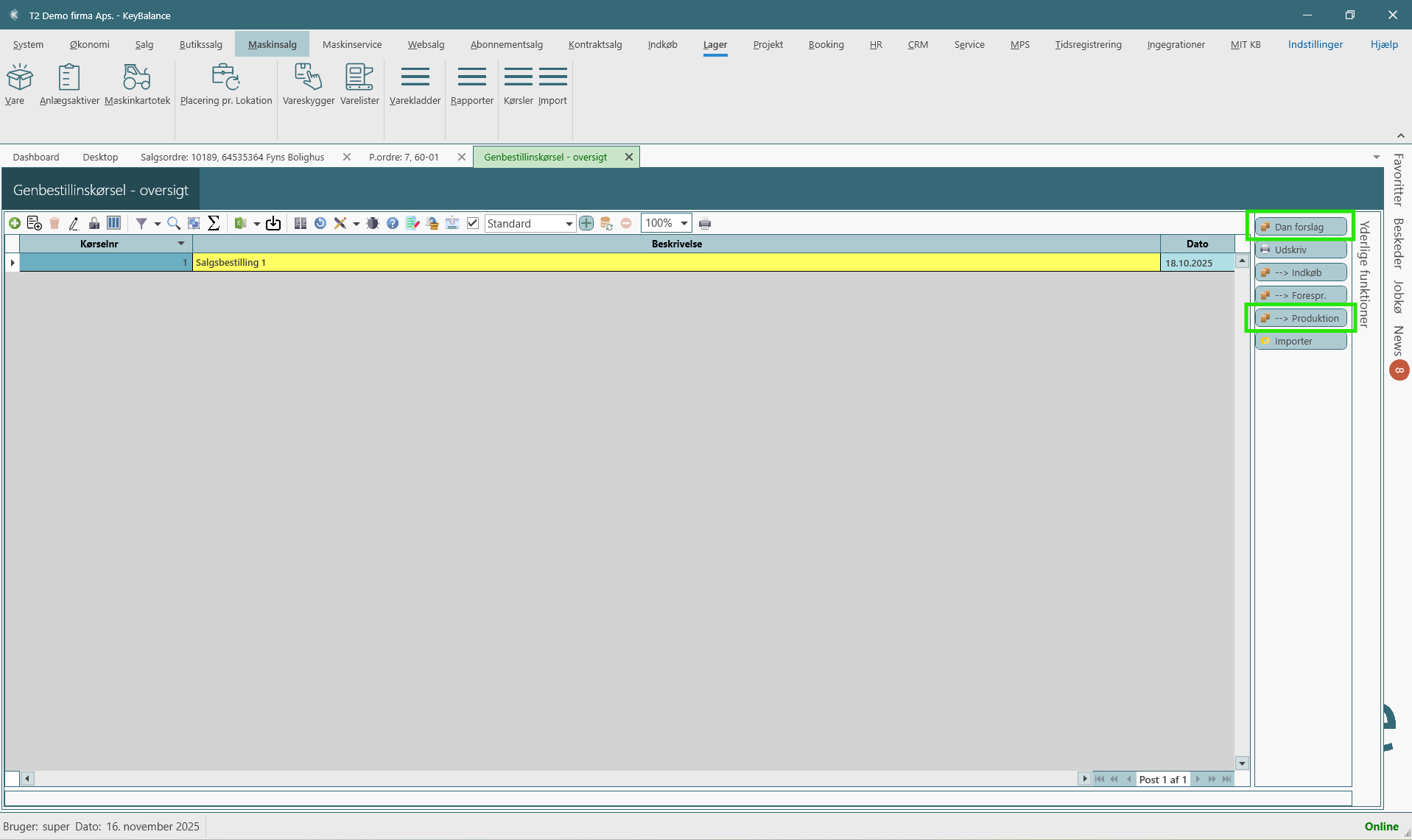Open search with the magnifying glass icon
The height and width of the screenshot is (840, 1412).
(x=174, y=223)
